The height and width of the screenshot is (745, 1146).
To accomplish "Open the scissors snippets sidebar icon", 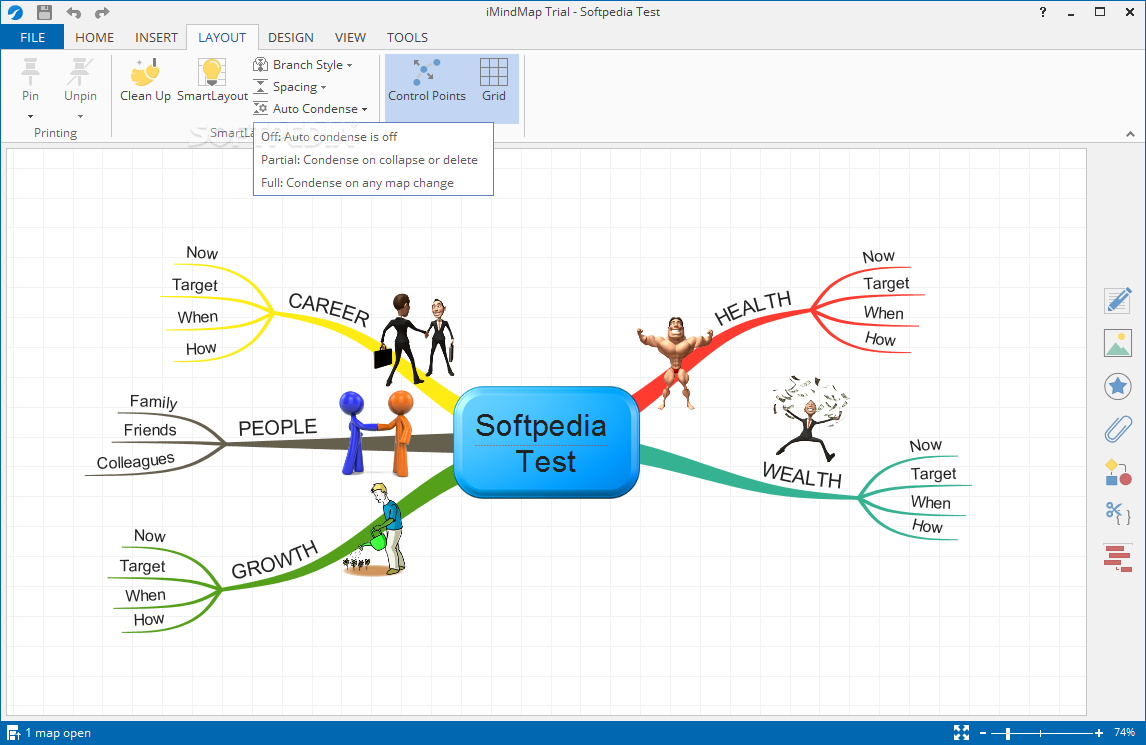I will click(1117, 514).
